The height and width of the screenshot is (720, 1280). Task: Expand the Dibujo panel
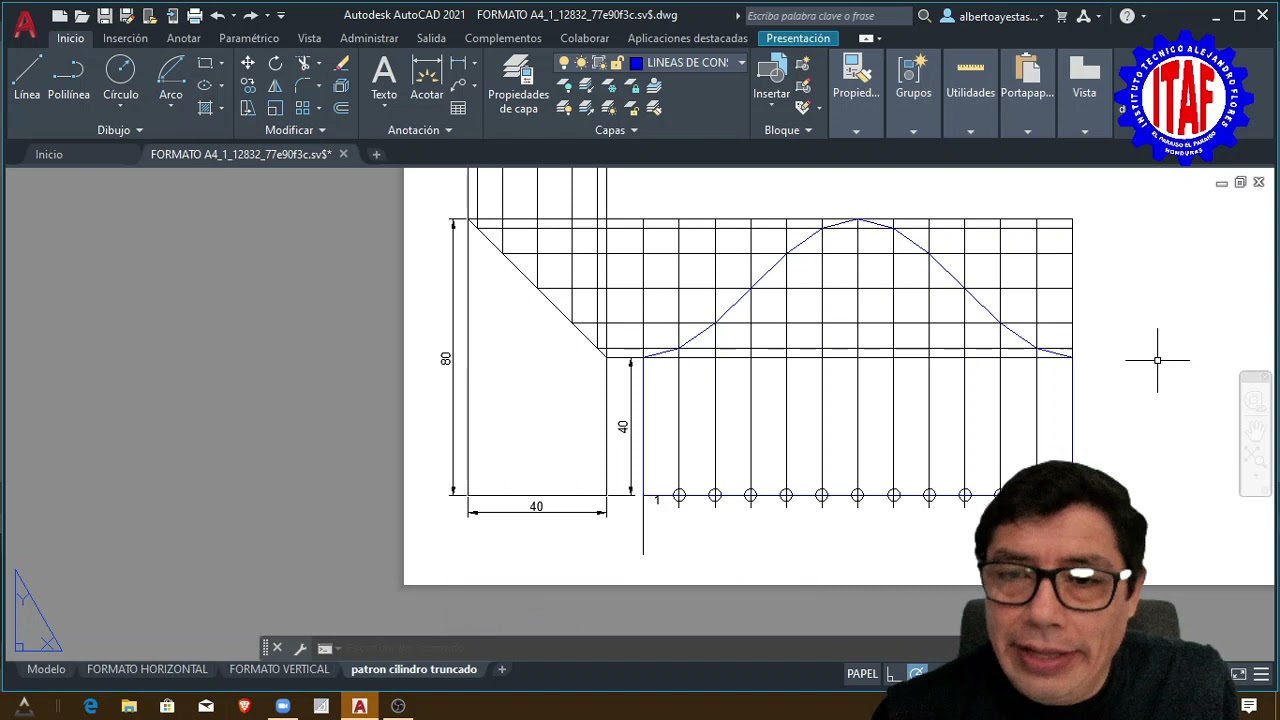tap(120, 130)
